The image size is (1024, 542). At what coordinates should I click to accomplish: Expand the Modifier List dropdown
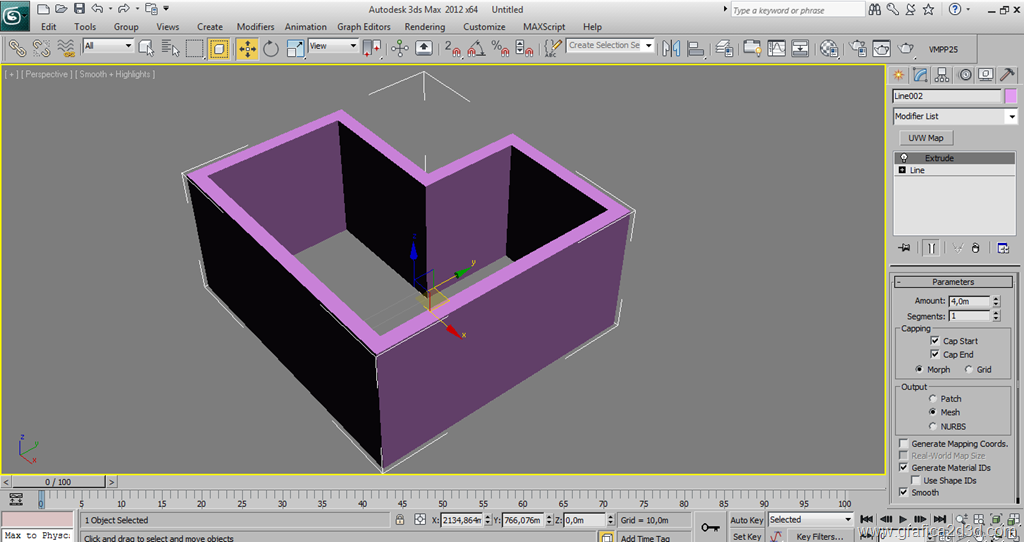[x=1011, y=117]
